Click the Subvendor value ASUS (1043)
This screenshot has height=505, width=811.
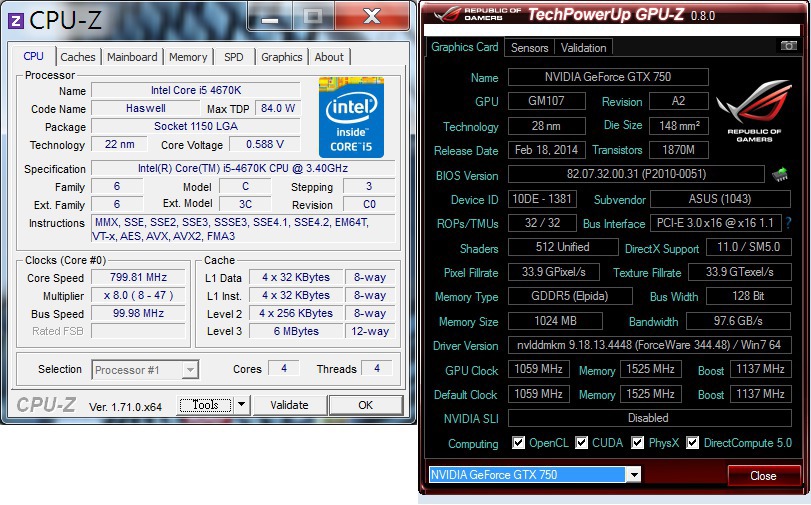(720, 199)
